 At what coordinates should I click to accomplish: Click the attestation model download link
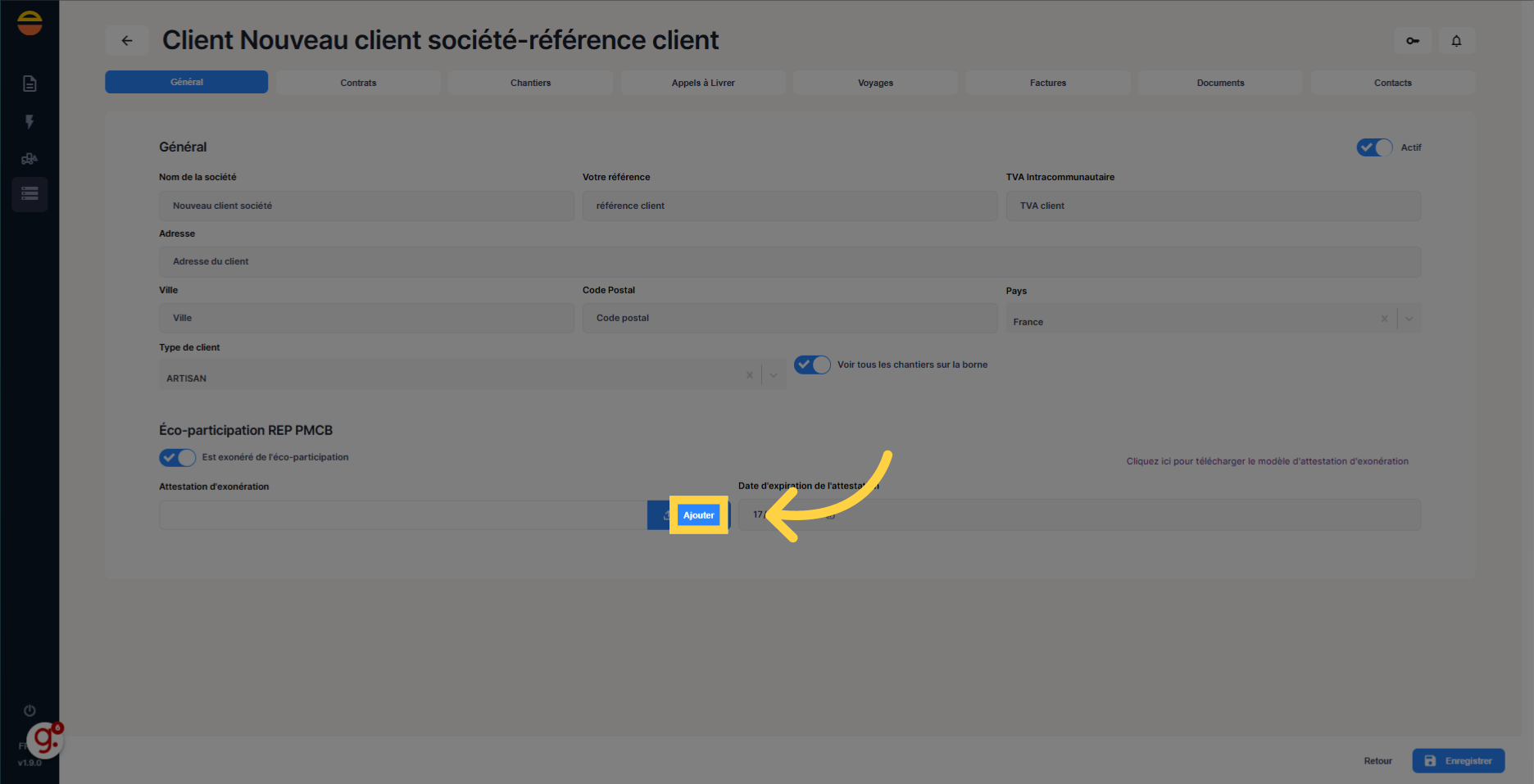pyautogui.click(x=1267, y=461)
